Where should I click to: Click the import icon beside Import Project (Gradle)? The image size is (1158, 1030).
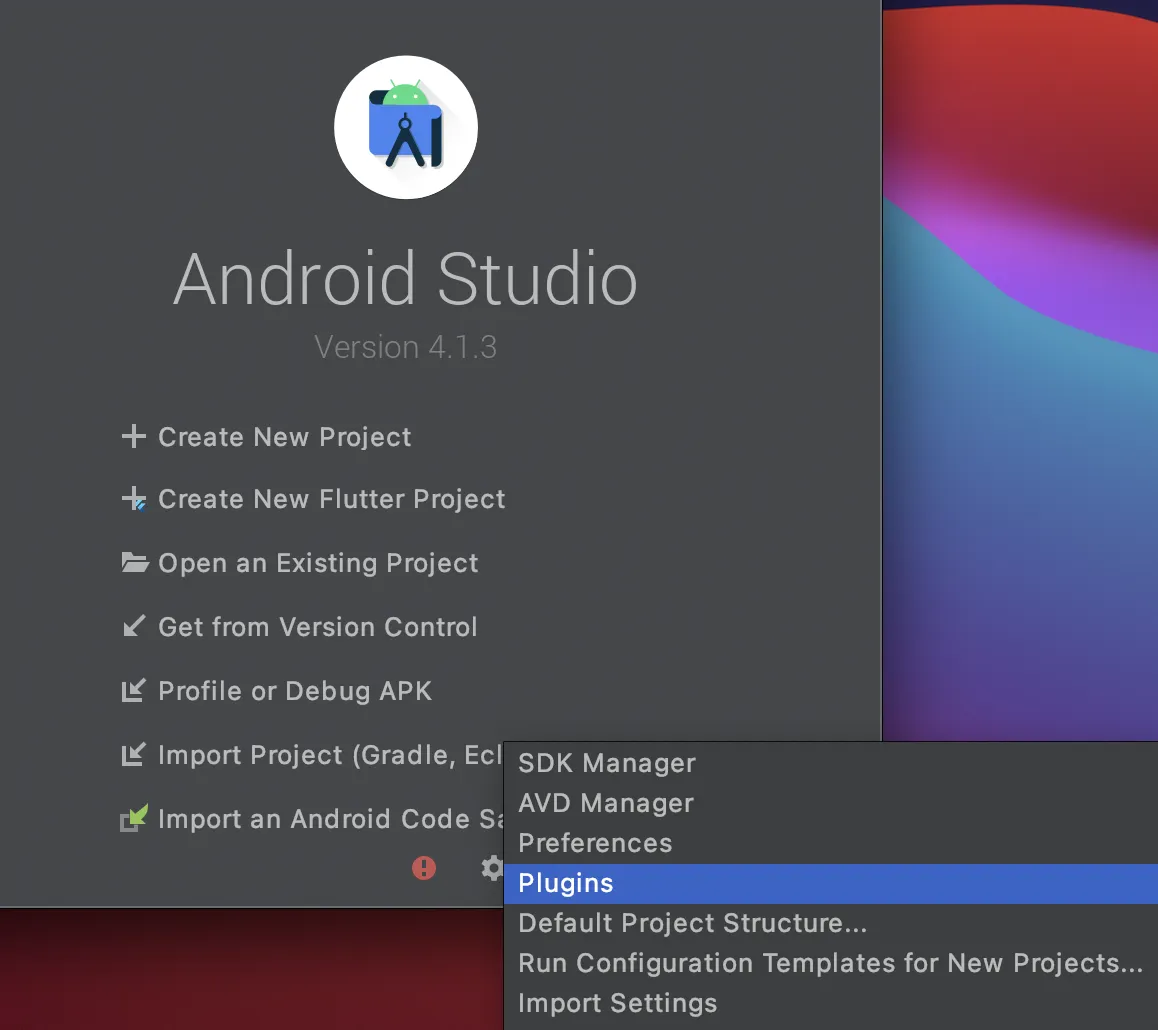(134, 755)
